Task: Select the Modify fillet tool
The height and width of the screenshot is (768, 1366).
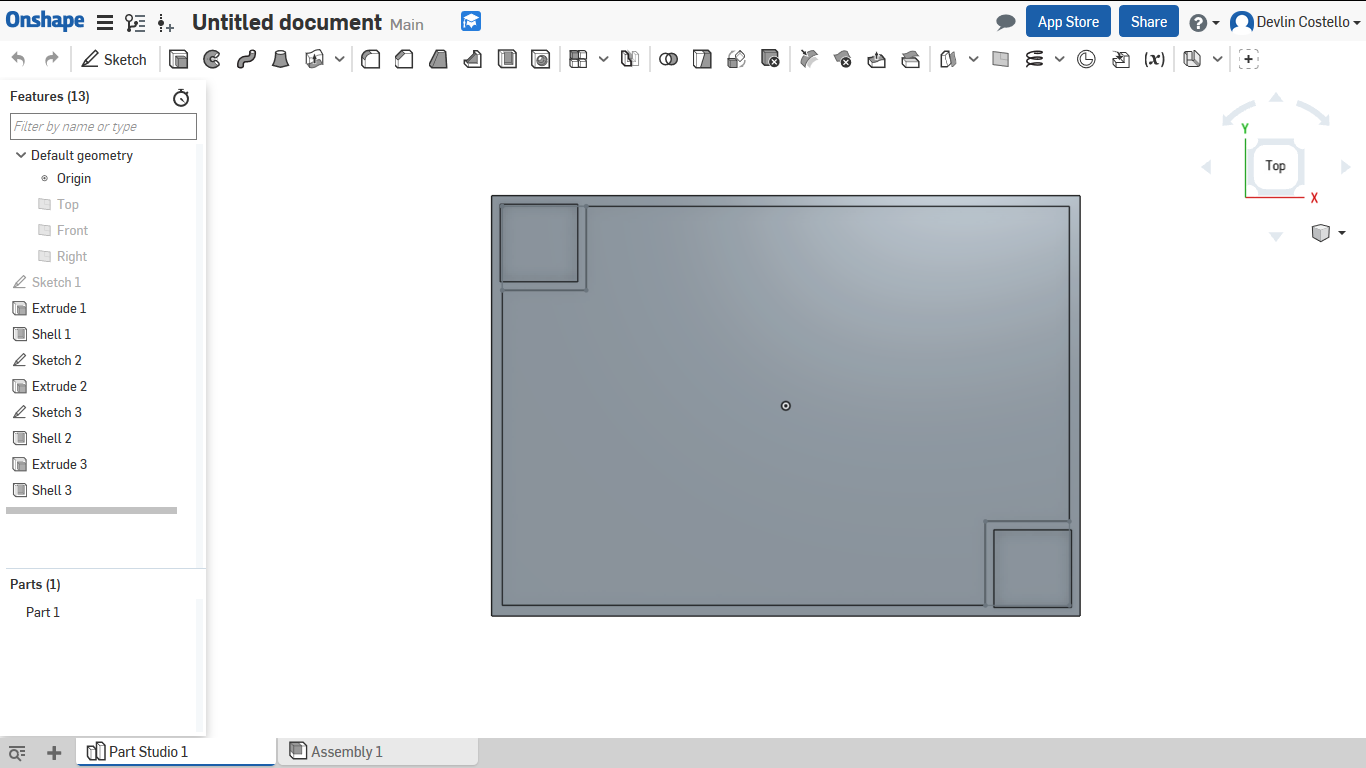Action: point(809,59)
